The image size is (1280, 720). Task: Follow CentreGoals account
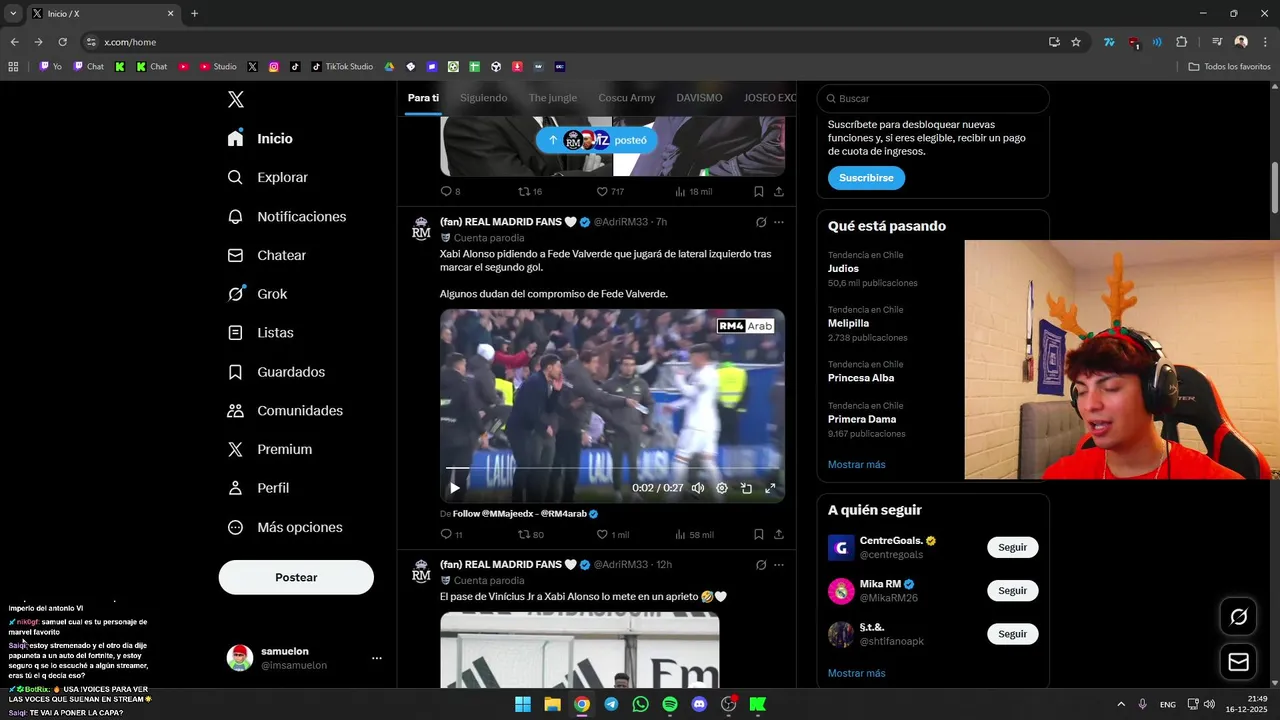(1012, 547)
